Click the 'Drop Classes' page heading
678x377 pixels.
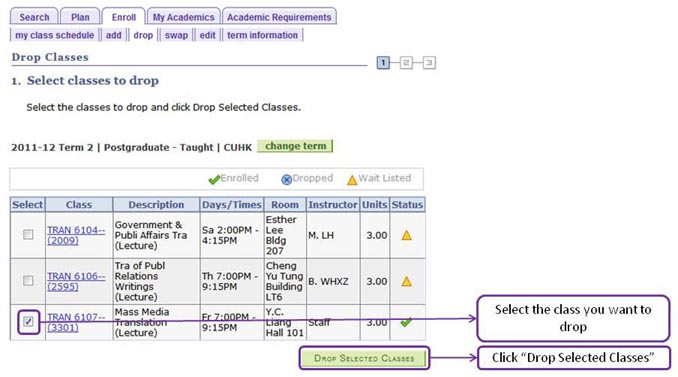(50, 57)
